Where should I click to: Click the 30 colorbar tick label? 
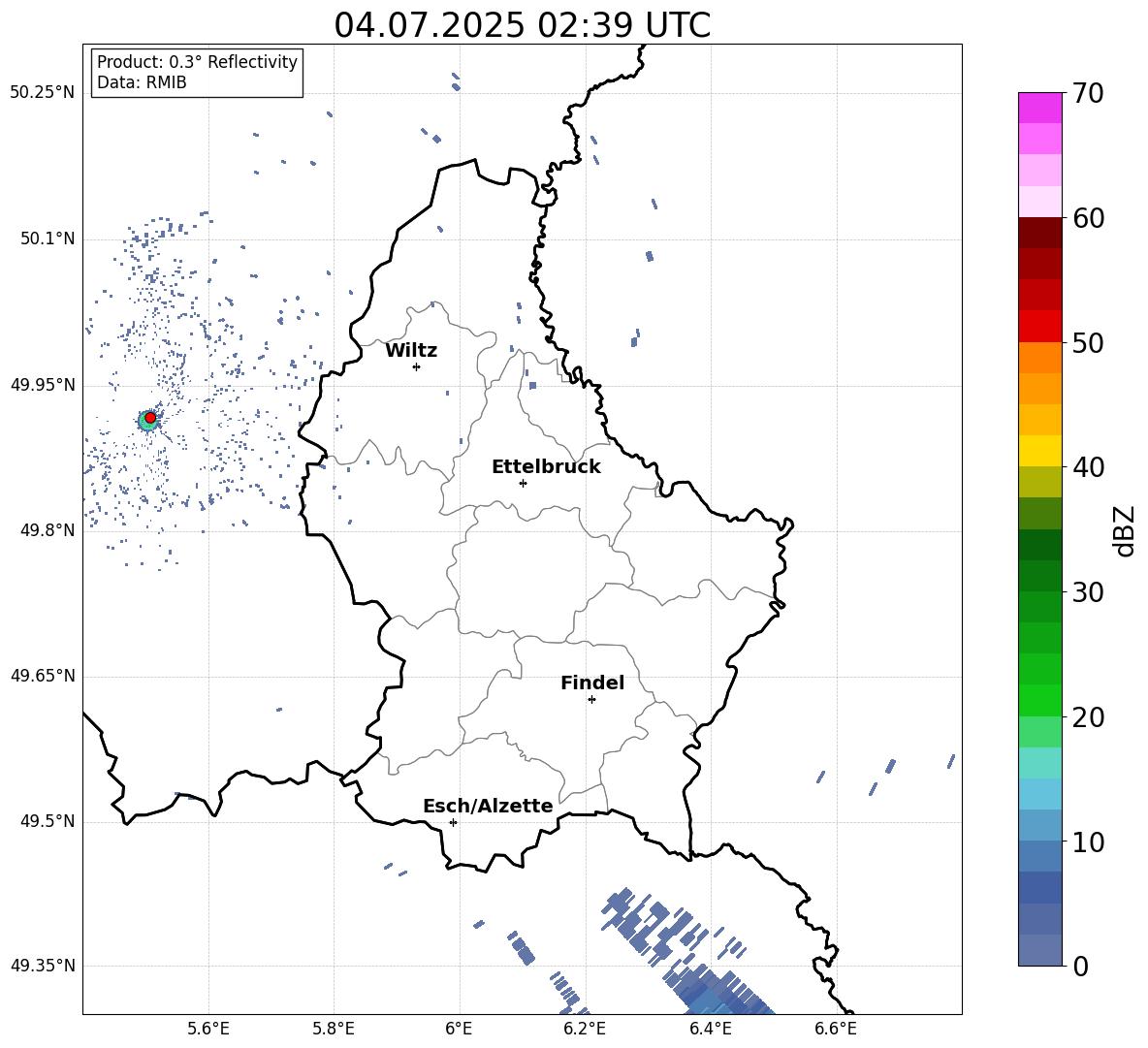1088,592
